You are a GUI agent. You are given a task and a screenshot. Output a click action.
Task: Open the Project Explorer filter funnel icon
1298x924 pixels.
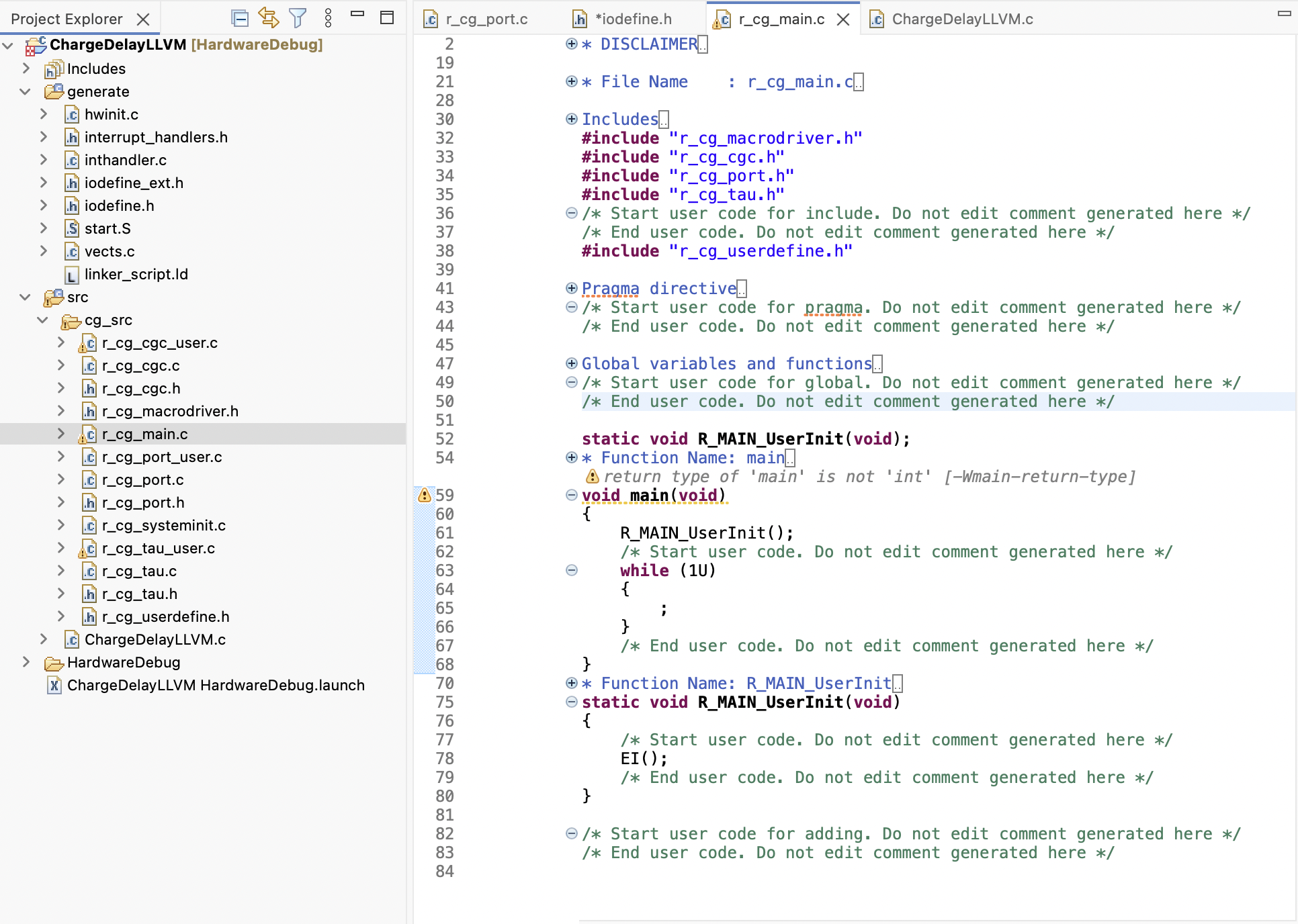coord(298,18)
